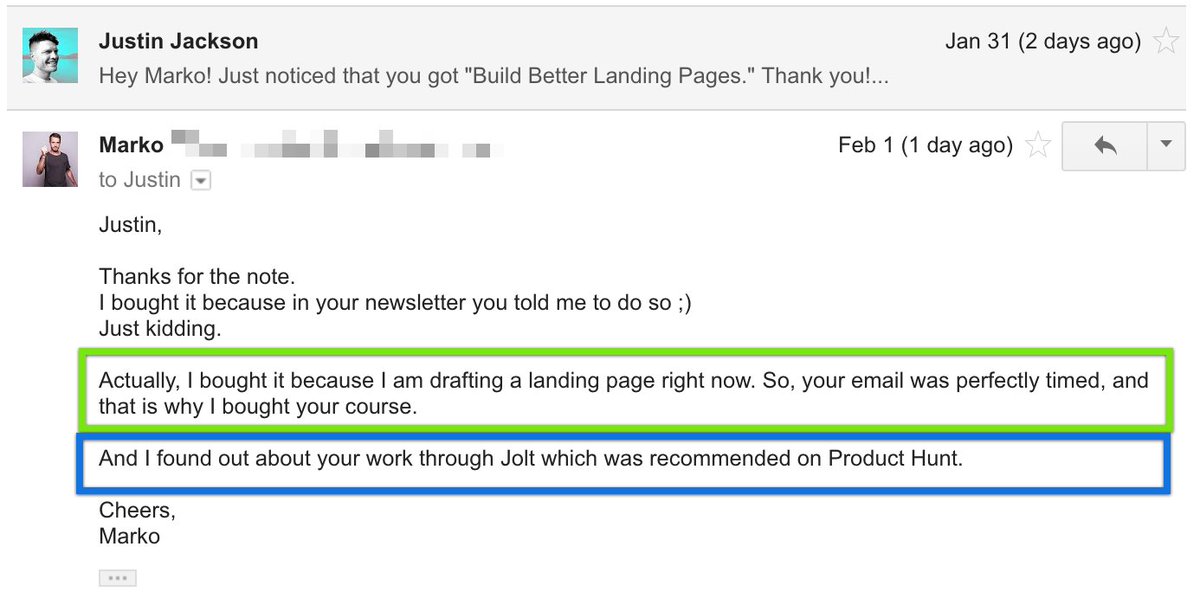Expand trimmed content ellipsis button
Screen dimensions: 1200x611
[117, 578]
